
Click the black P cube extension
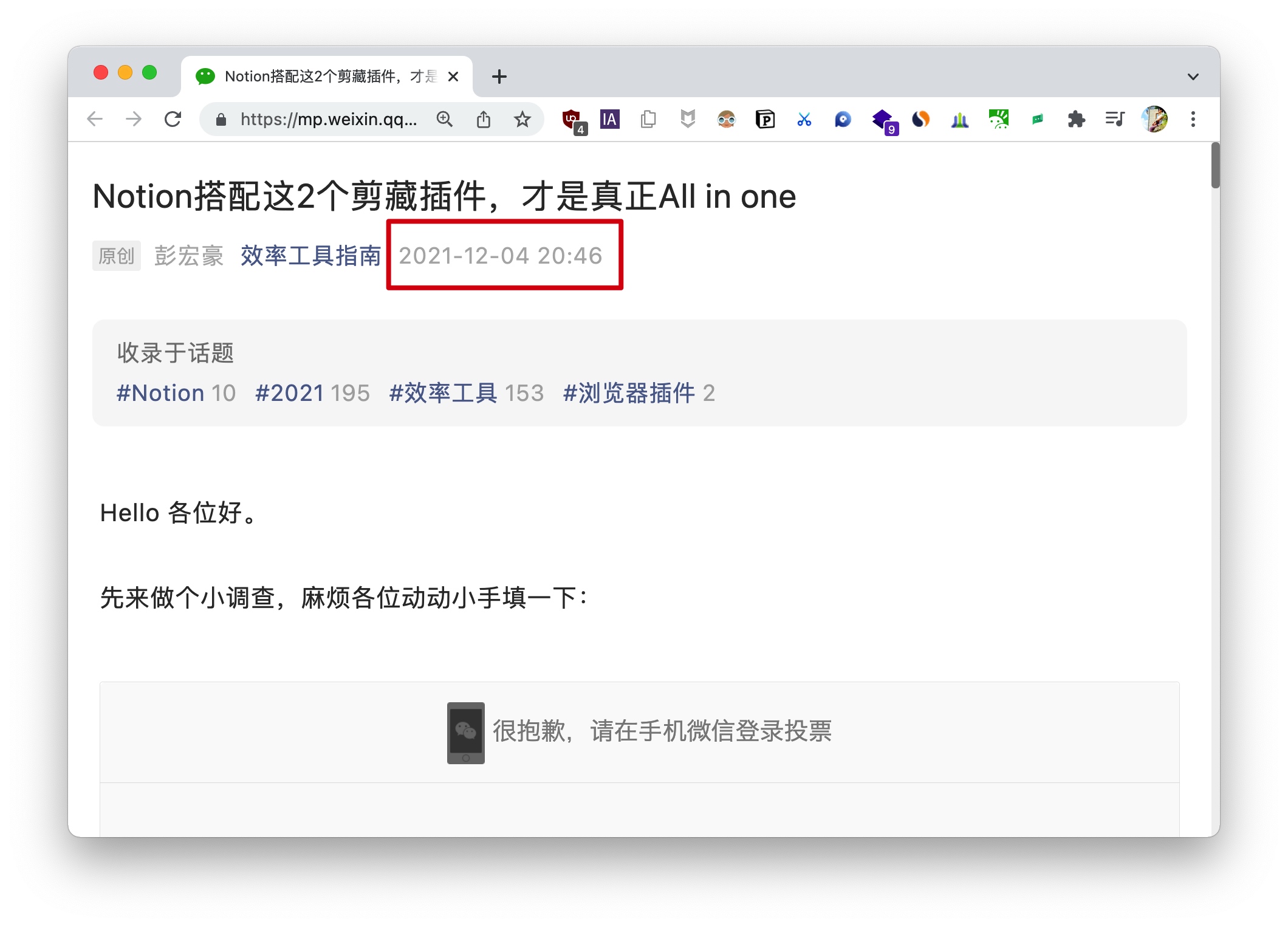pos(765,119)
